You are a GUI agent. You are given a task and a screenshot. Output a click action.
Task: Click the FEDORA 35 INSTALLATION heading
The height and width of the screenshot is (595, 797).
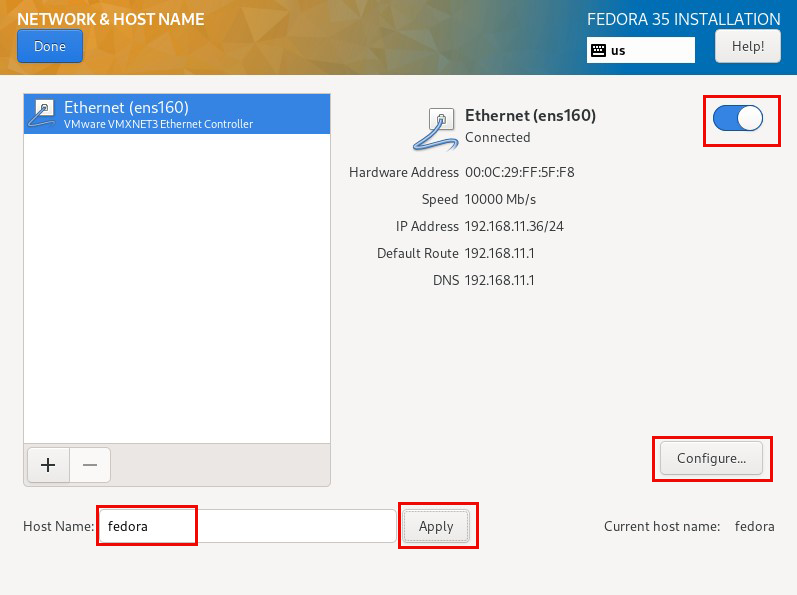coord(684,19)
